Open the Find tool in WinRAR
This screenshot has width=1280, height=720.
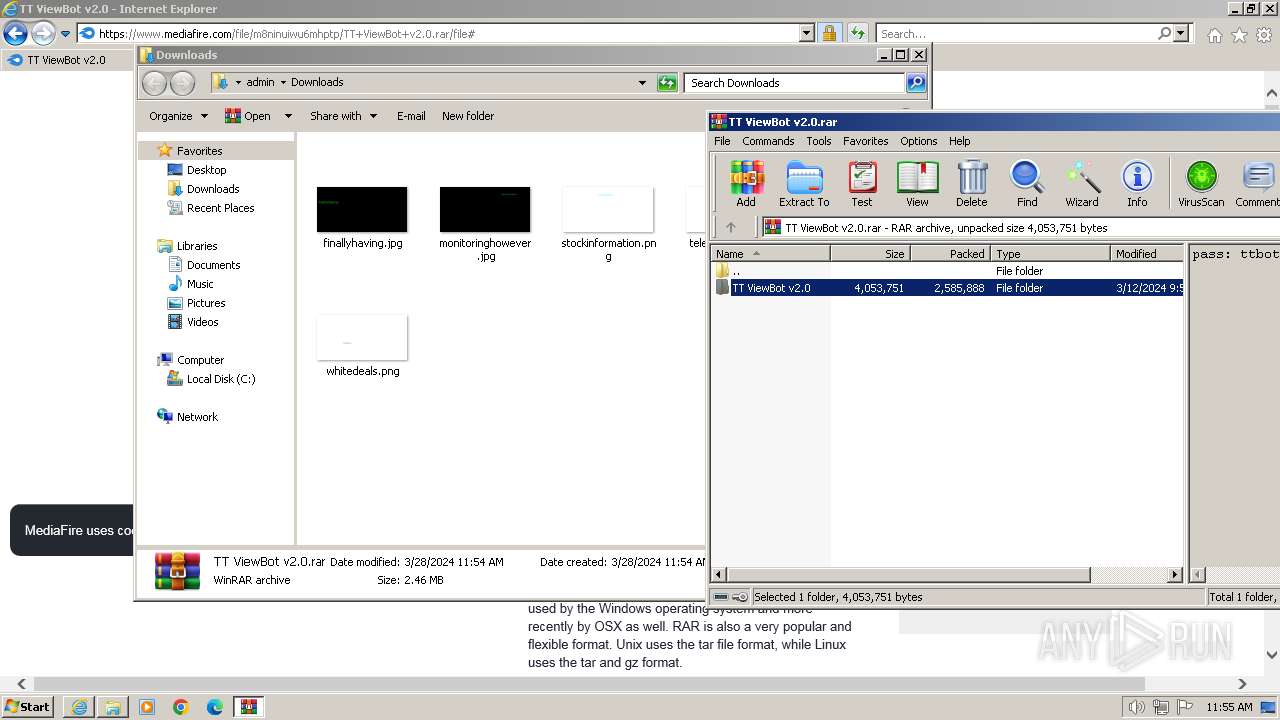[1027, 184]
